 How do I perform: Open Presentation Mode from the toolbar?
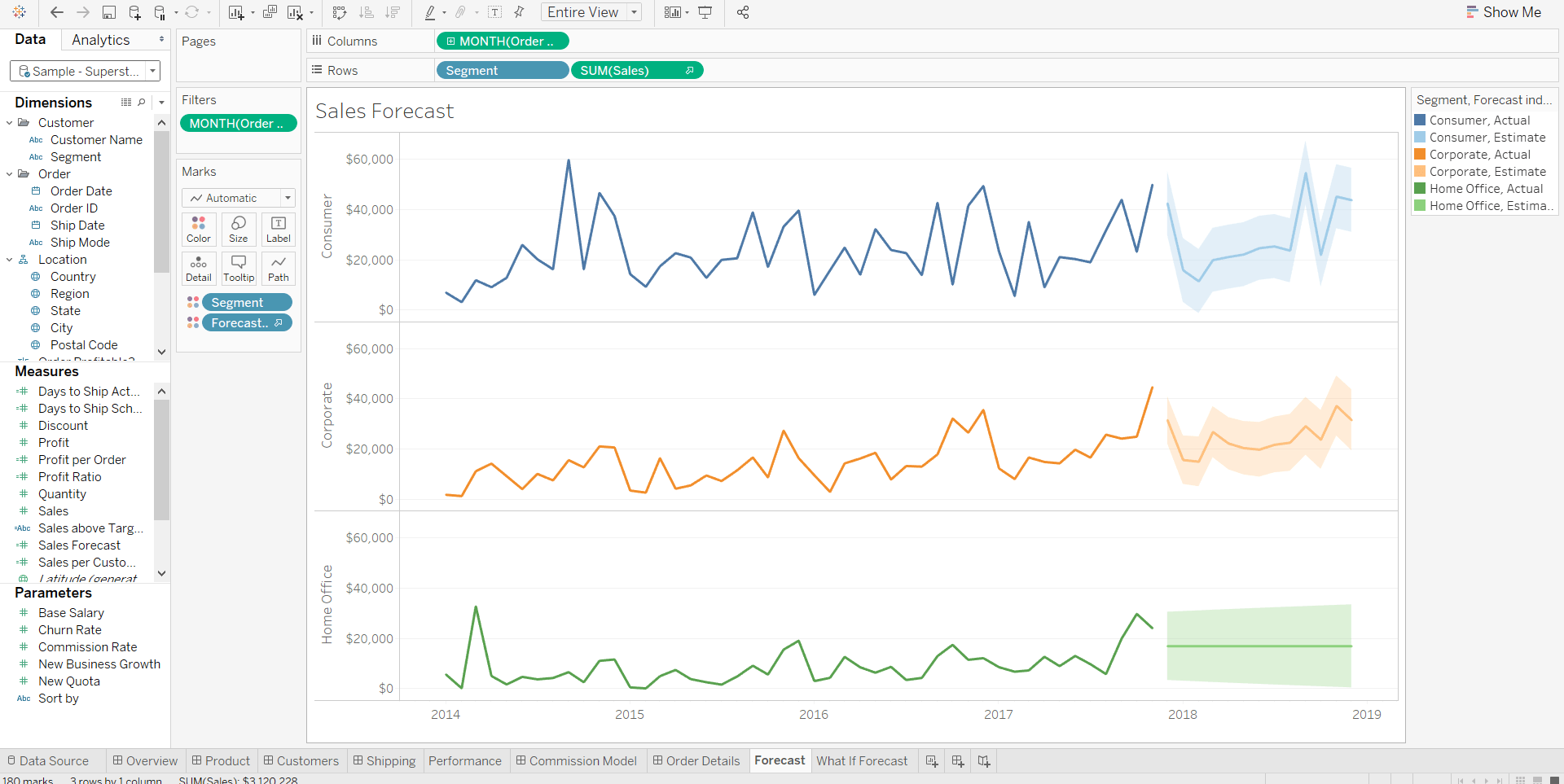click(705, 12)
